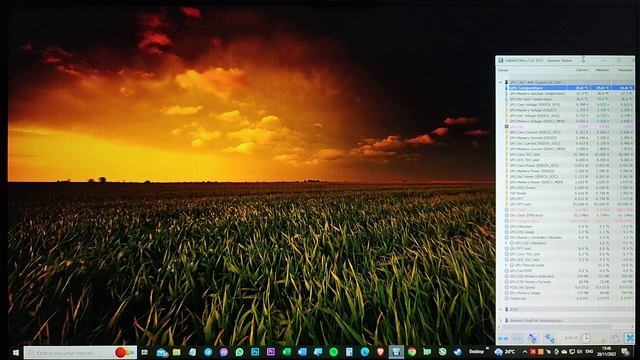640x360 pixels.
Task: Select the GPU Memory Usage row
Action: point(569,293)
